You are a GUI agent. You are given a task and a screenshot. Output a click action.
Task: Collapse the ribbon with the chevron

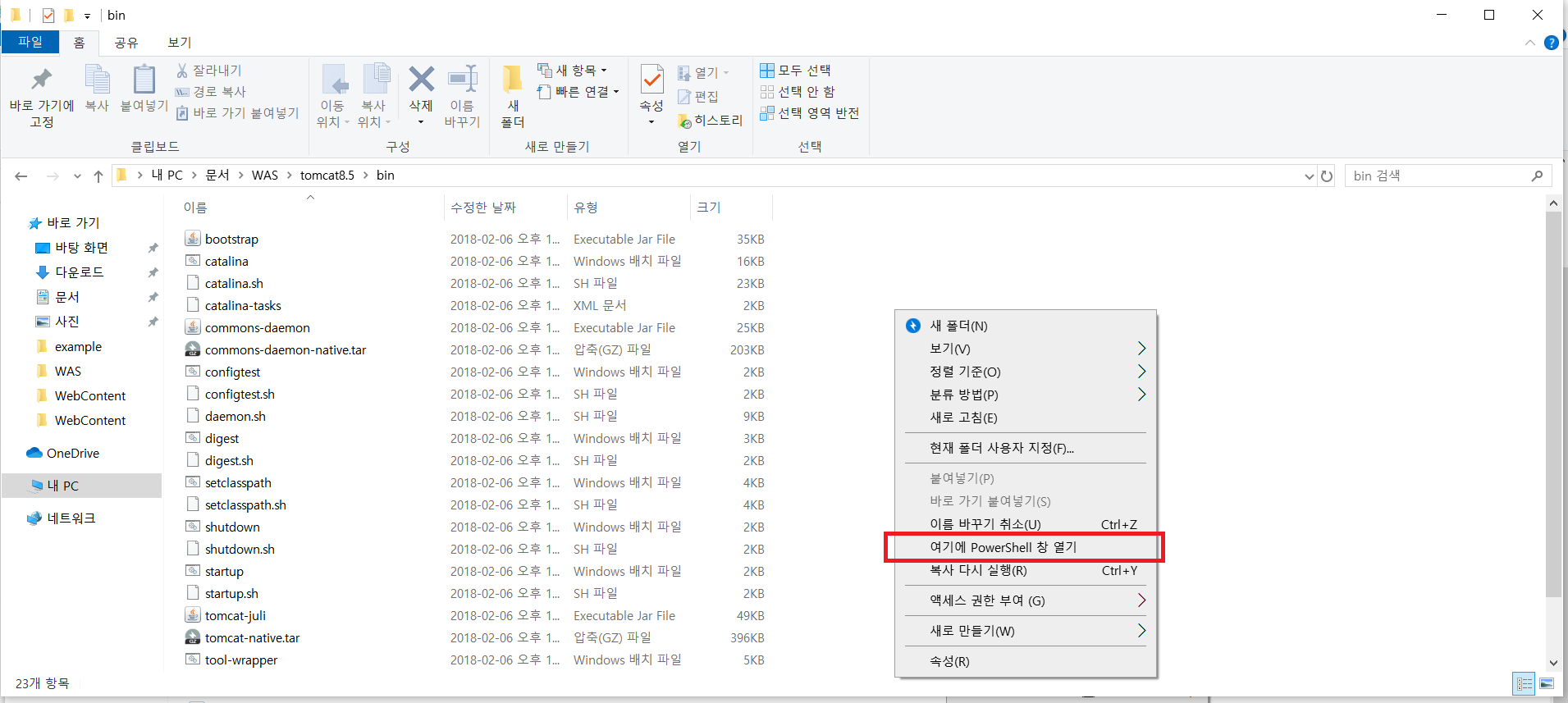point(1529,43)
